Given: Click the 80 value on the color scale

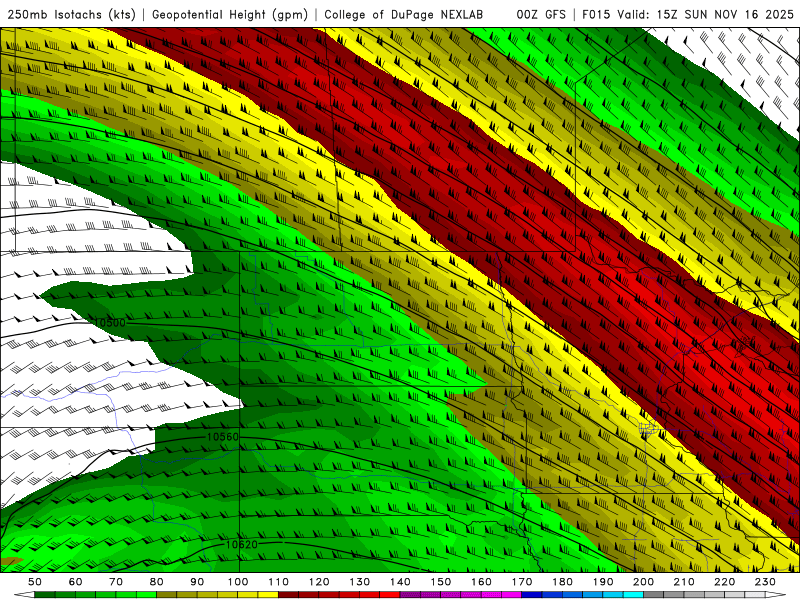Looking at the screenshot, I should point(157,582).
